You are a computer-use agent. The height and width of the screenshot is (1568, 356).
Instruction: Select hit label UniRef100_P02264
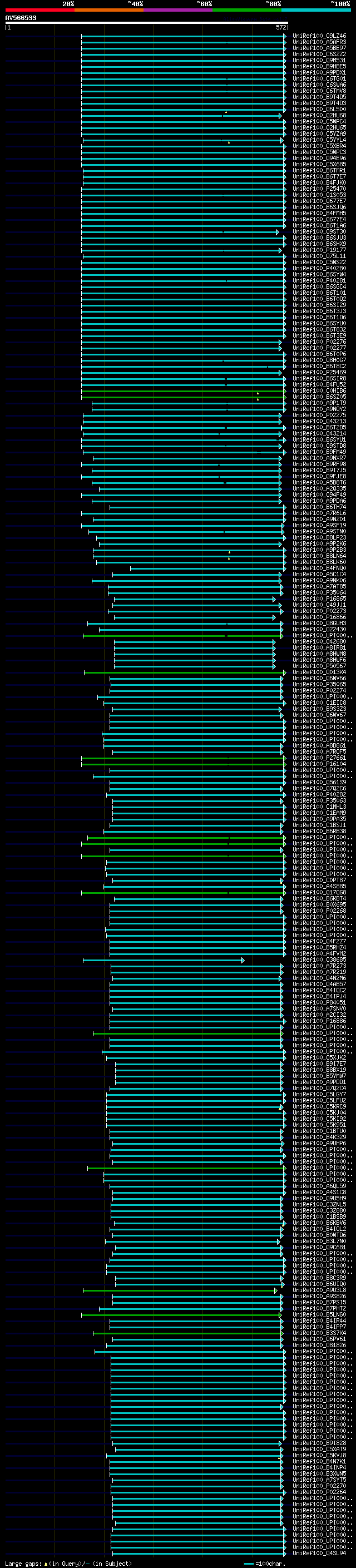(319, 1492)
